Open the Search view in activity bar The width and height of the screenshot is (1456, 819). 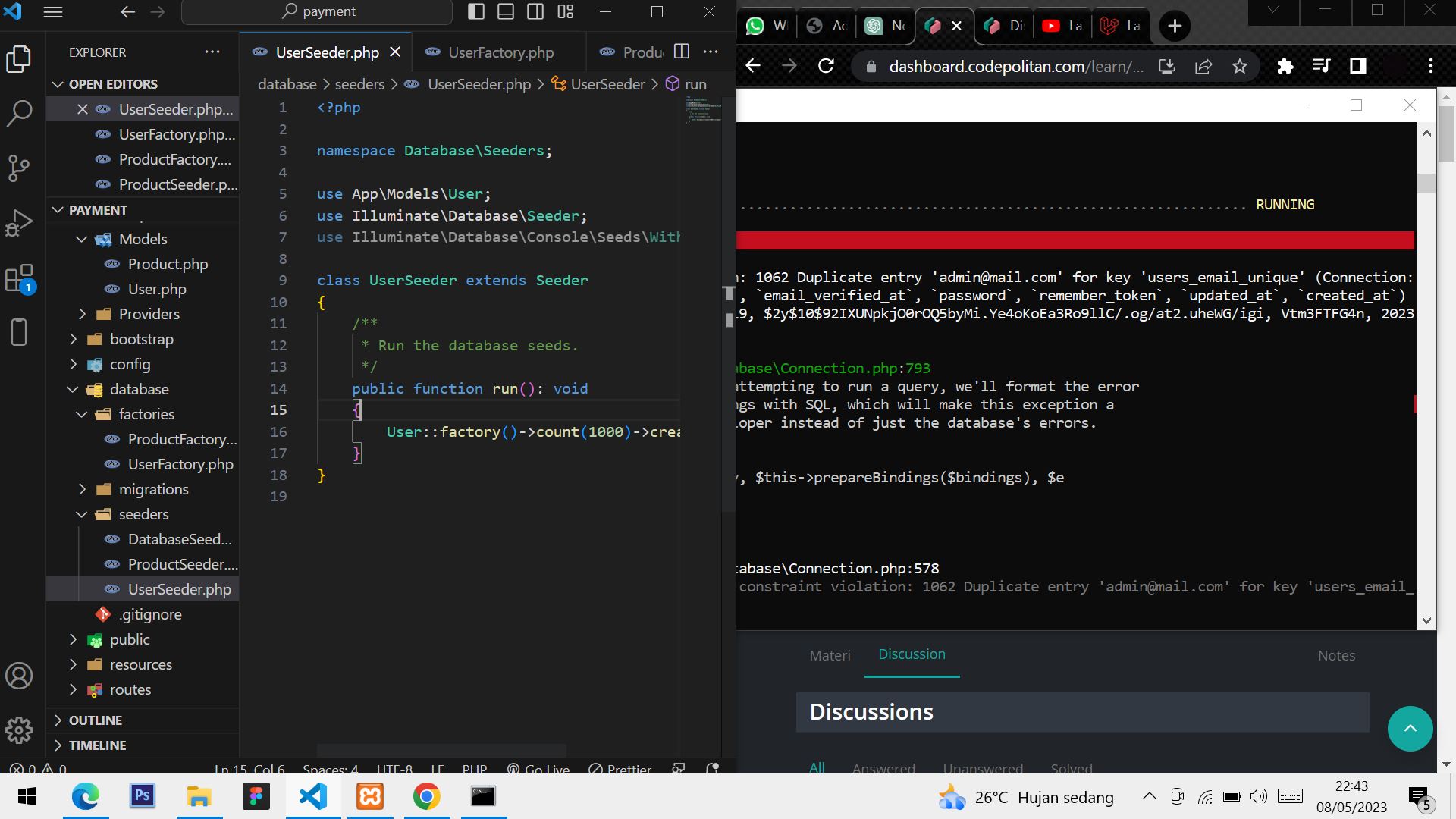pyautogui.click(x=19, y=113)
